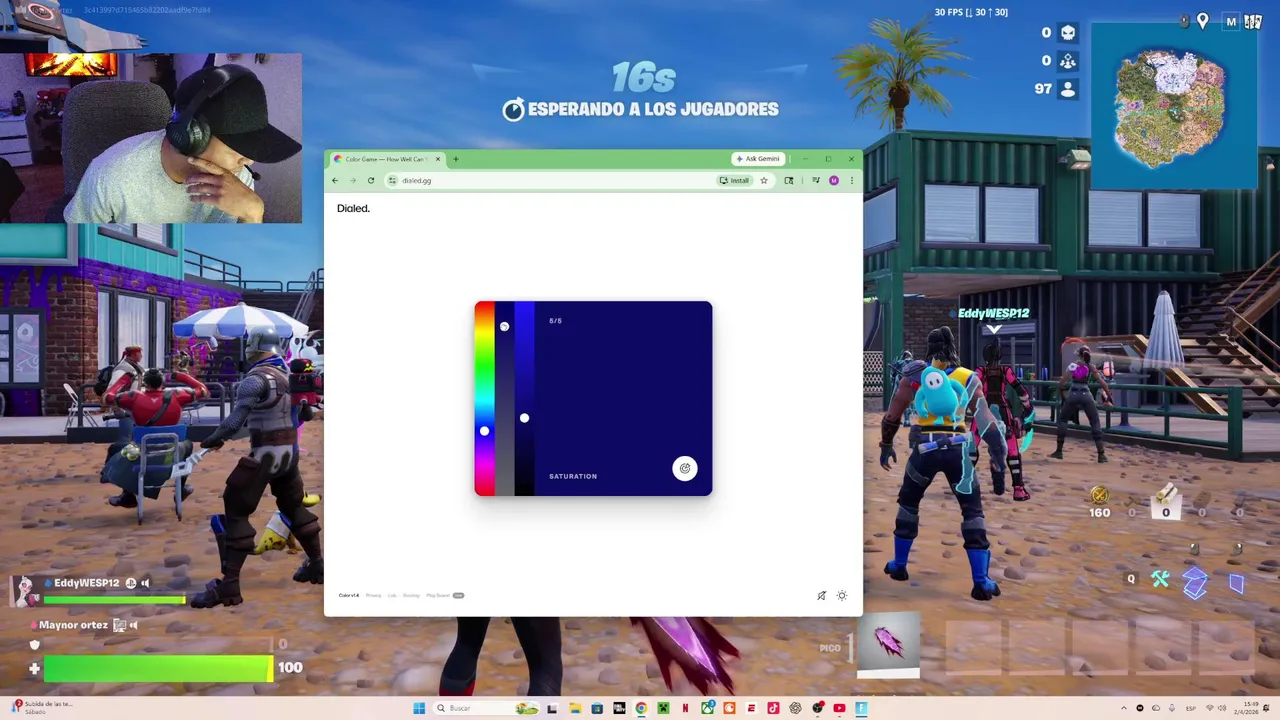Click the Ask Gemini button in Chrome

(x=757, y=158)
